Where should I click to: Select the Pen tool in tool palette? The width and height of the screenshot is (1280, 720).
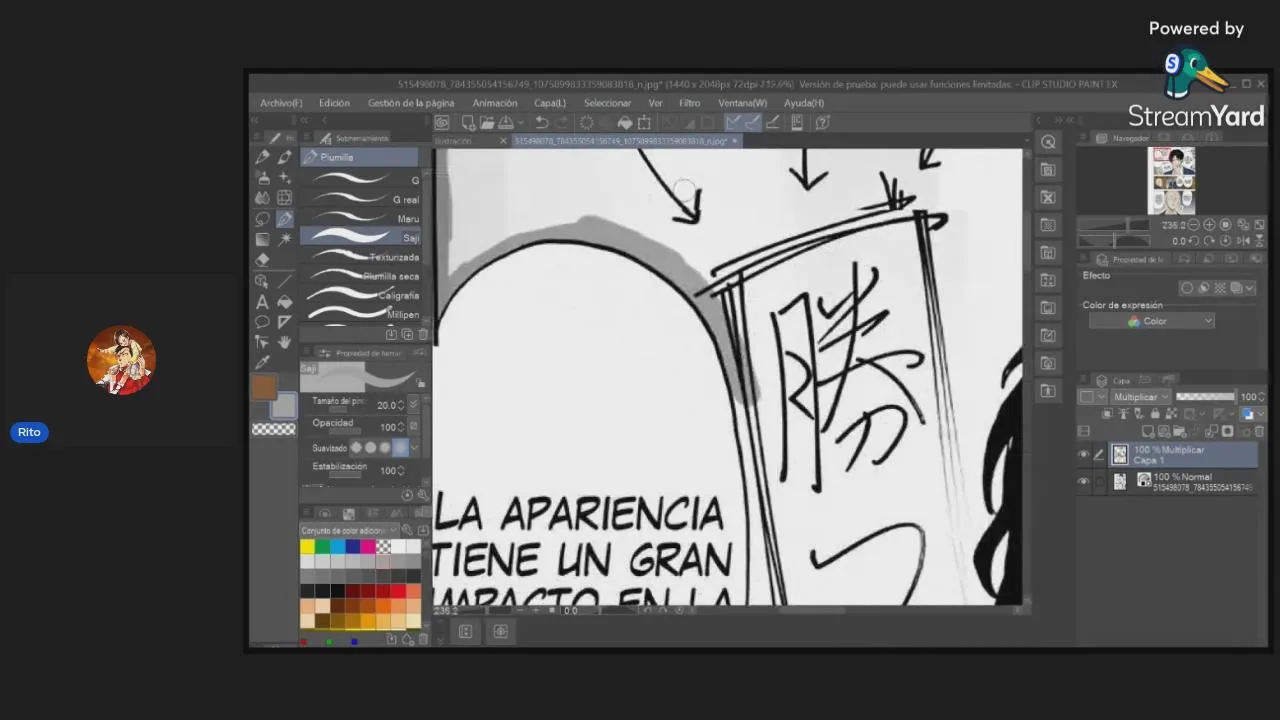click(x=285, y=219)
